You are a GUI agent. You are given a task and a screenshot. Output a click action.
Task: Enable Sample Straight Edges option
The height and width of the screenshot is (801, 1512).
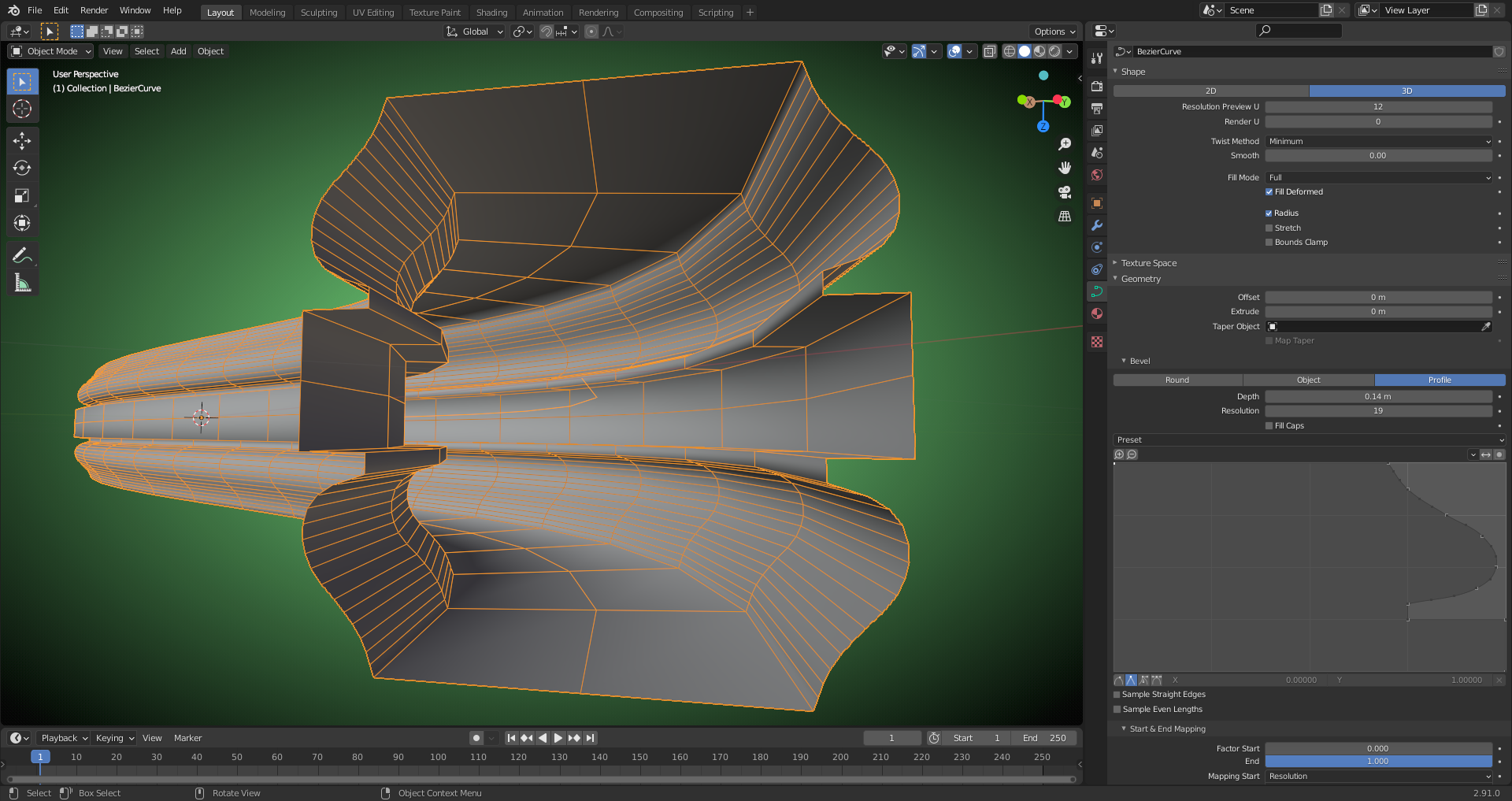pos(1117,695)
